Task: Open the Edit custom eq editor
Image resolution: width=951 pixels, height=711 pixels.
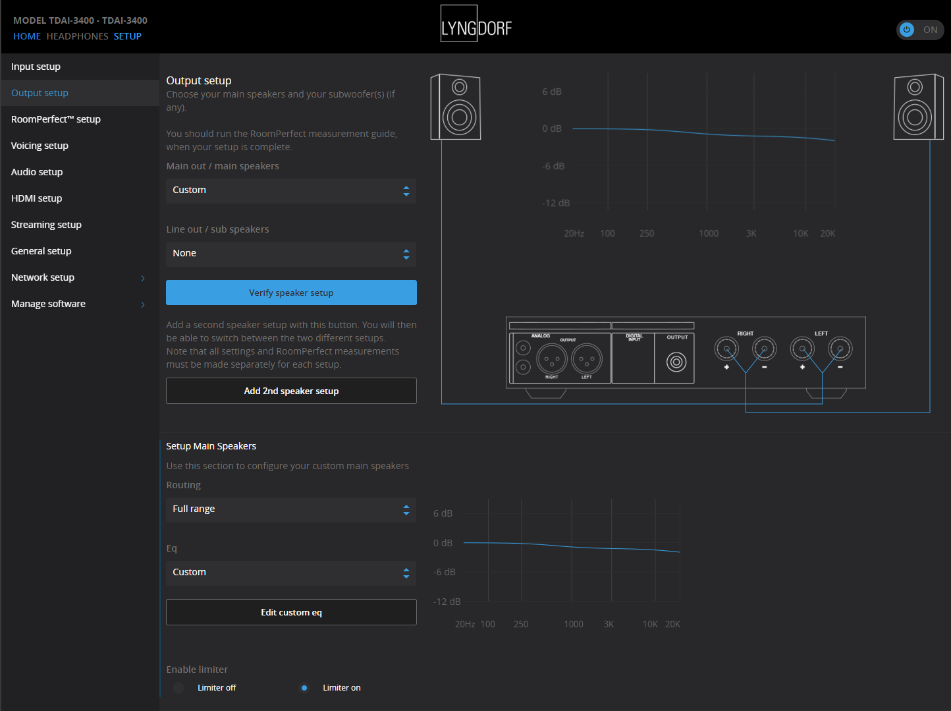Action: pyautogui.click(x=291, y=612)
